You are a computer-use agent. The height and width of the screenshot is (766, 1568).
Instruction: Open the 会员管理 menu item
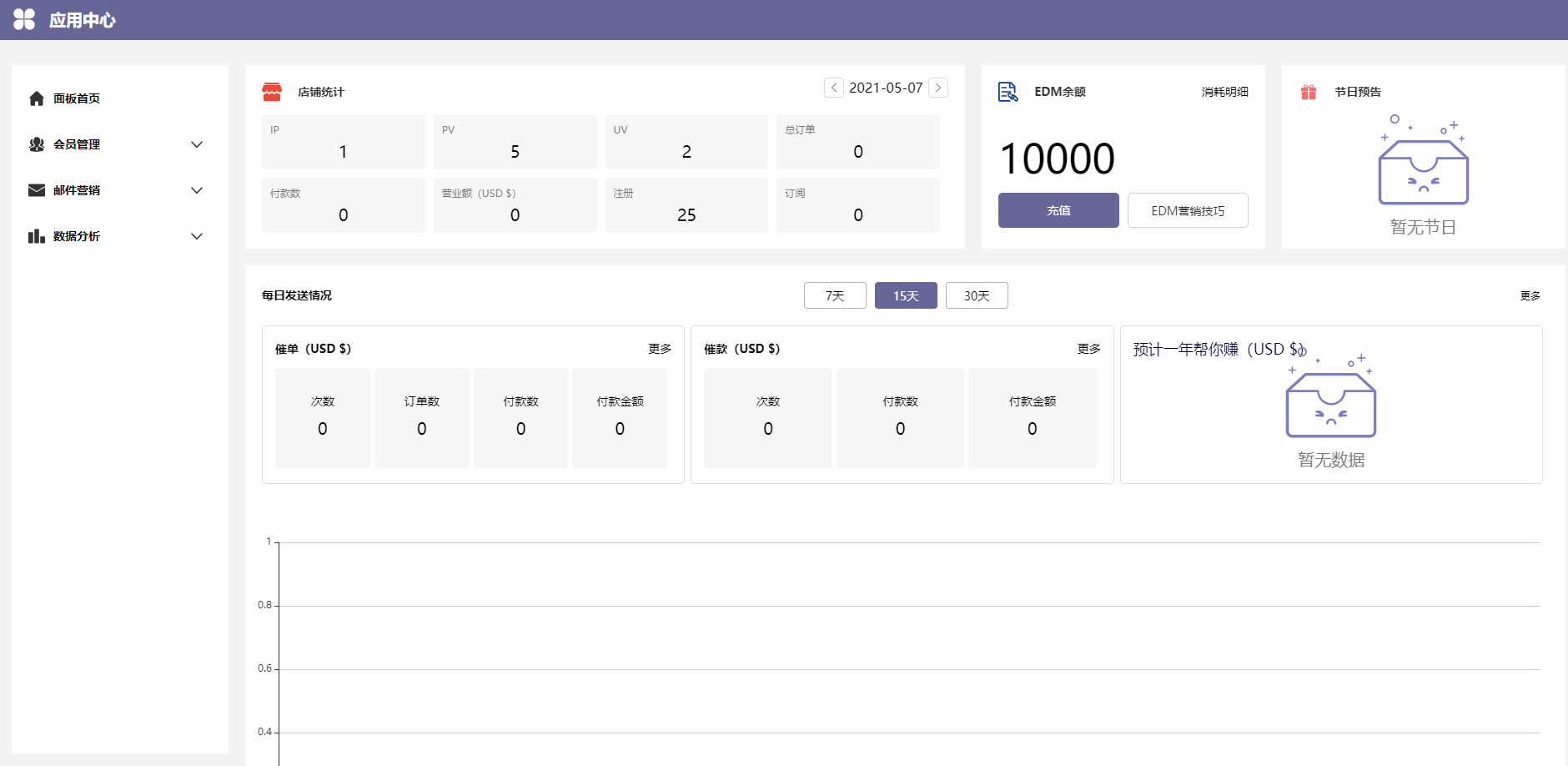[120, 144]
